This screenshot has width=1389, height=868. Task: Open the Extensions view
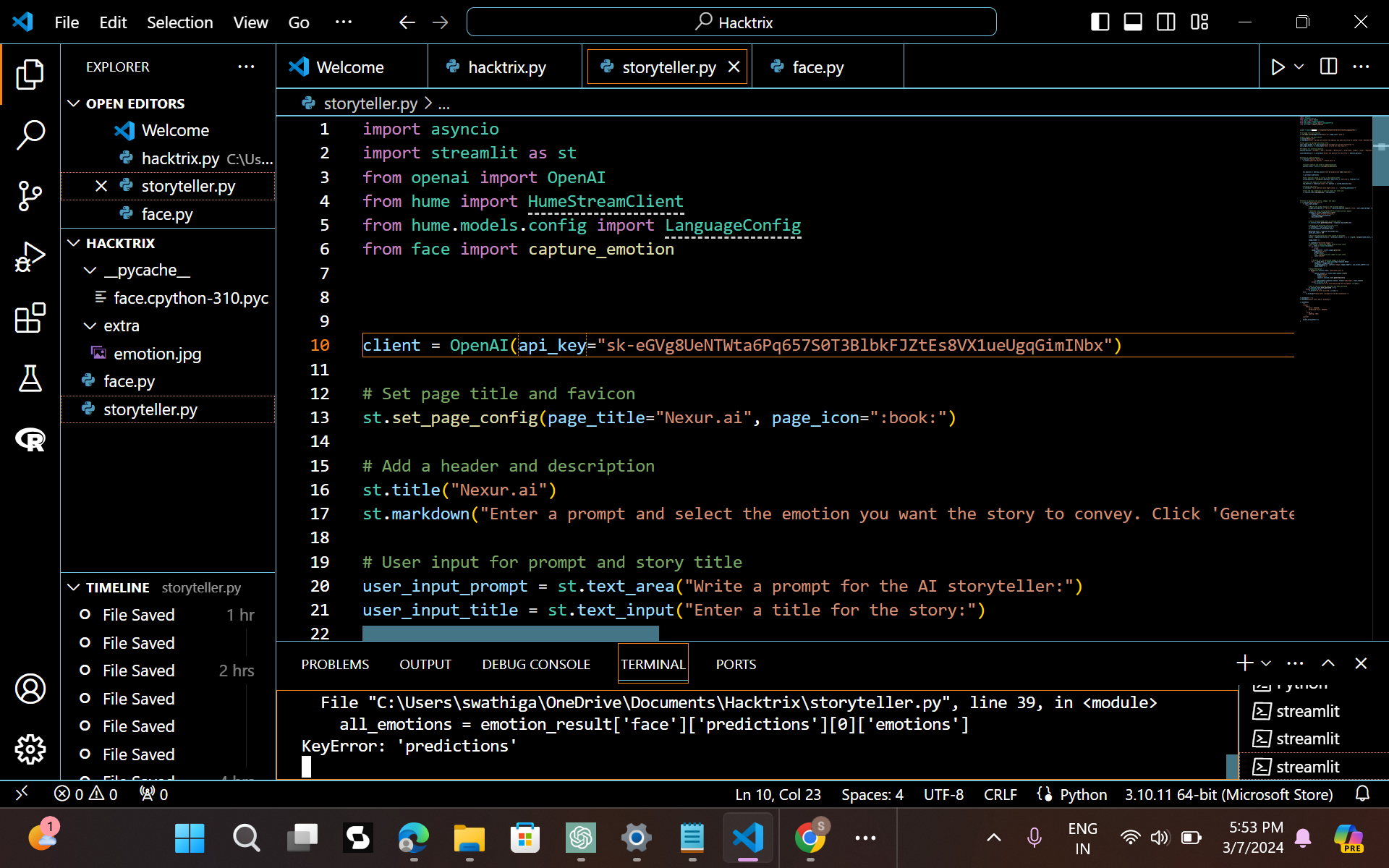(x=30, y=318)
